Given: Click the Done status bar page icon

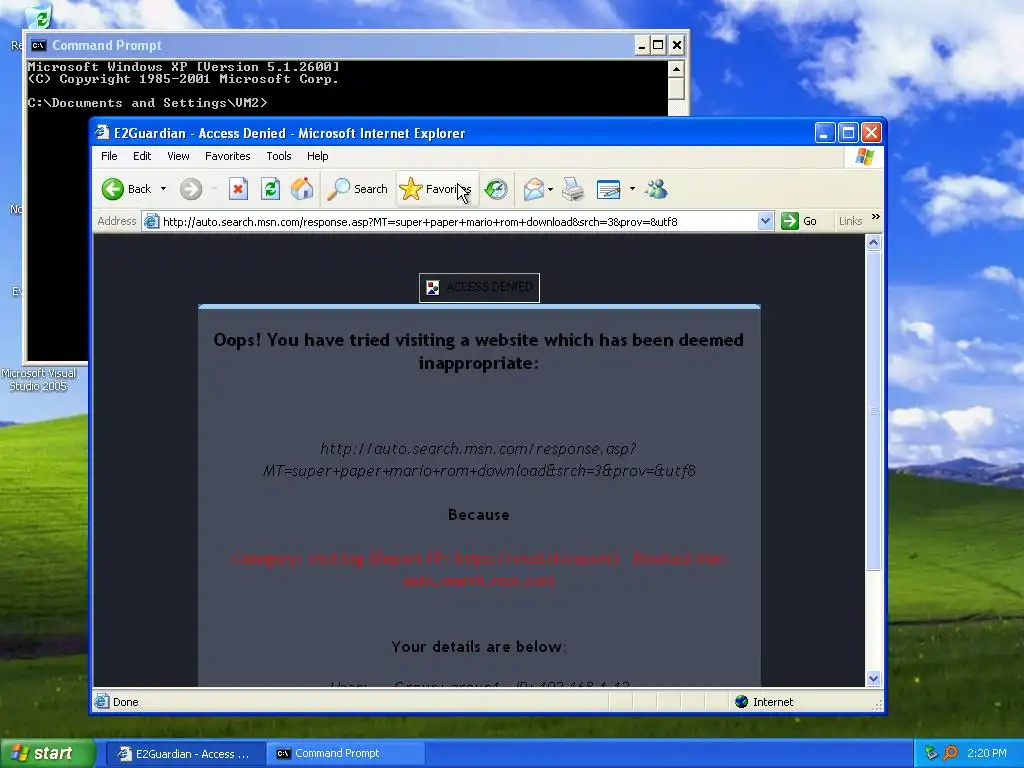Looking at the screenshot, I should 102,702.
